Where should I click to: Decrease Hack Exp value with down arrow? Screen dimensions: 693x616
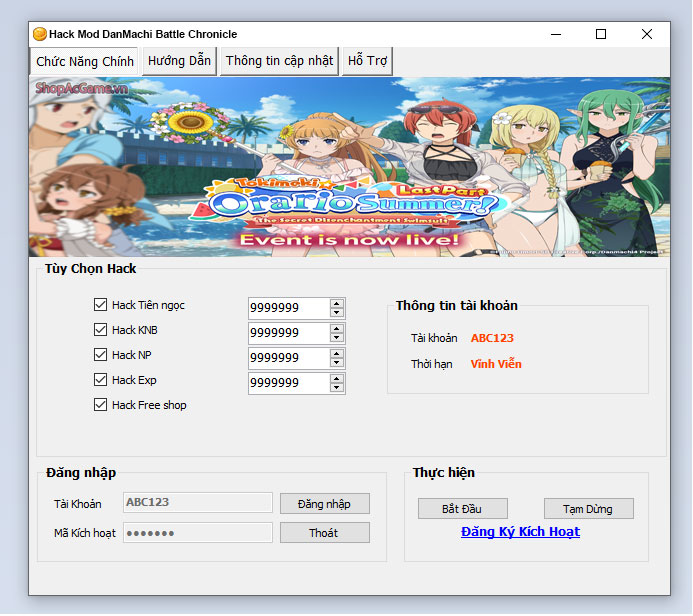337,388
